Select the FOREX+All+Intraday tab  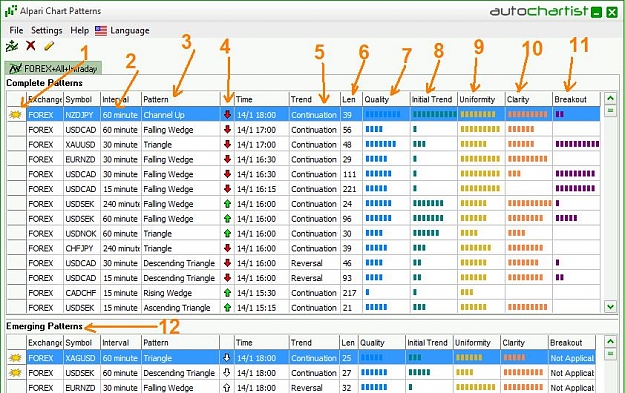[53, 69]
